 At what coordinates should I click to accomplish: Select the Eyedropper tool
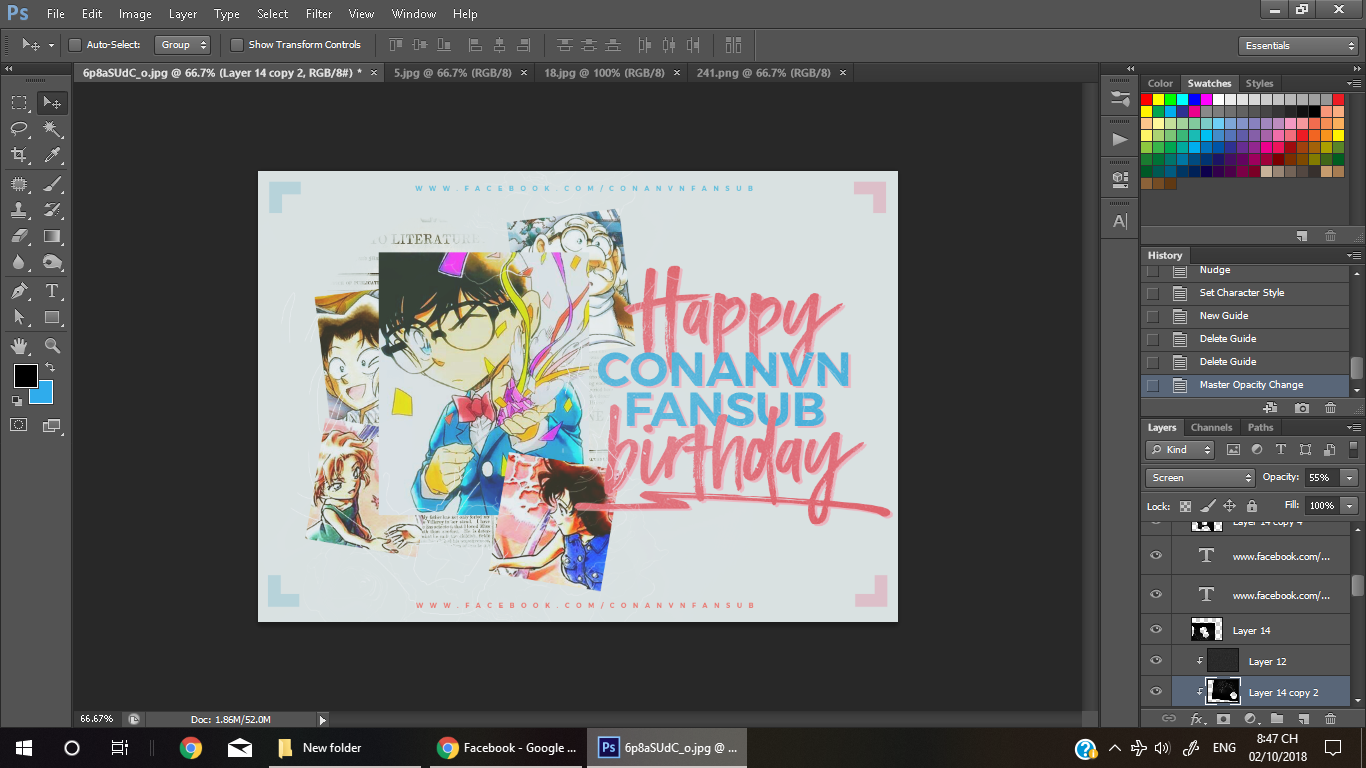(52, 155)
